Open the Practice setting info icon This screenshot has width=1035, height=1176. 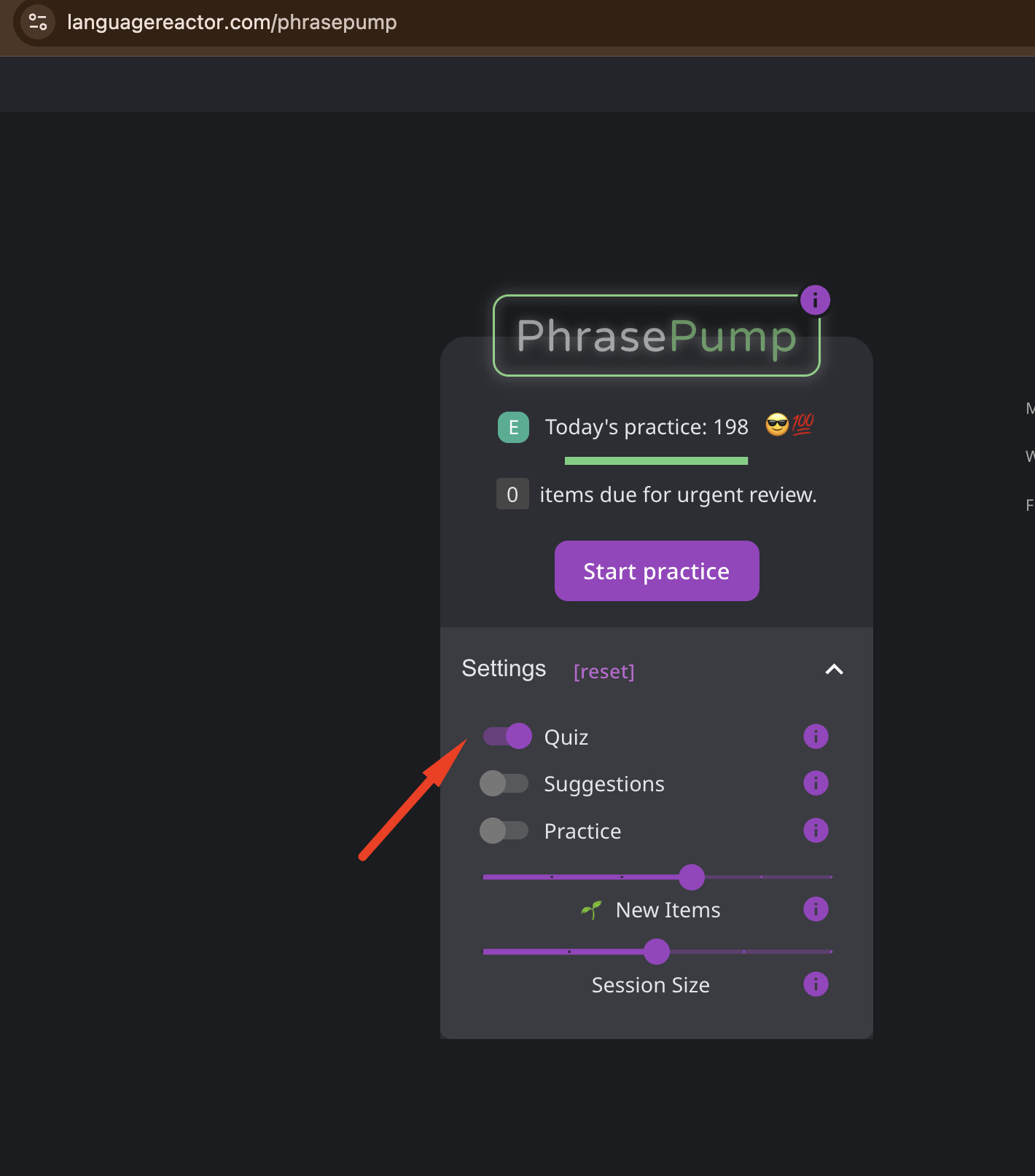tap(816, 830)
